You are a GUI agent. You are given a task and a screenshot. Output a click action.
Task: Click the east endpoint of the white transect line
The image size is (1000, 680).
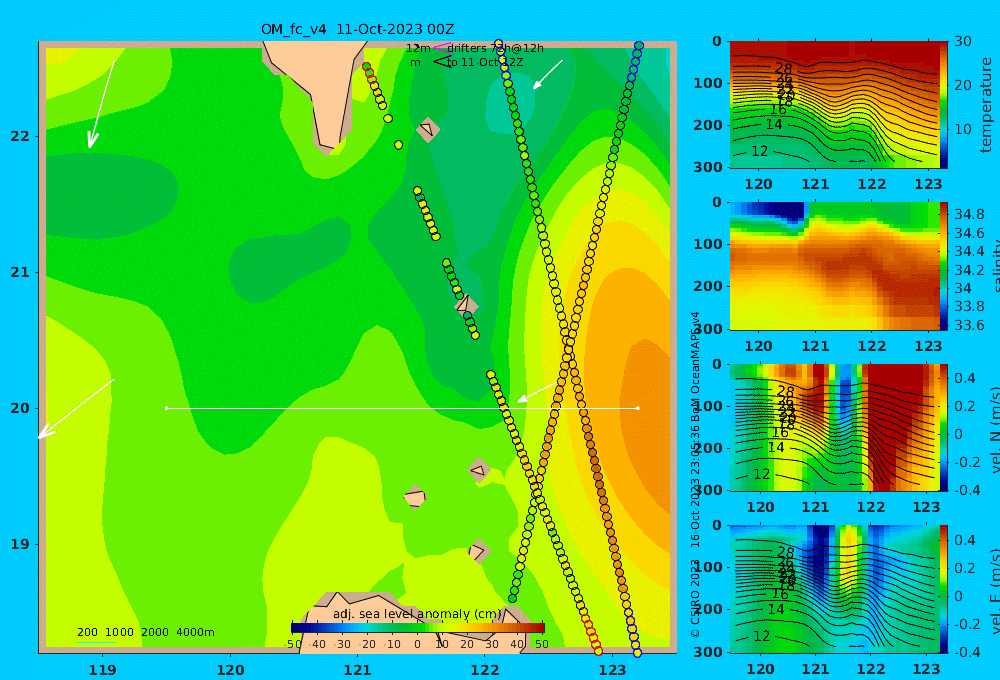point(638,408)
